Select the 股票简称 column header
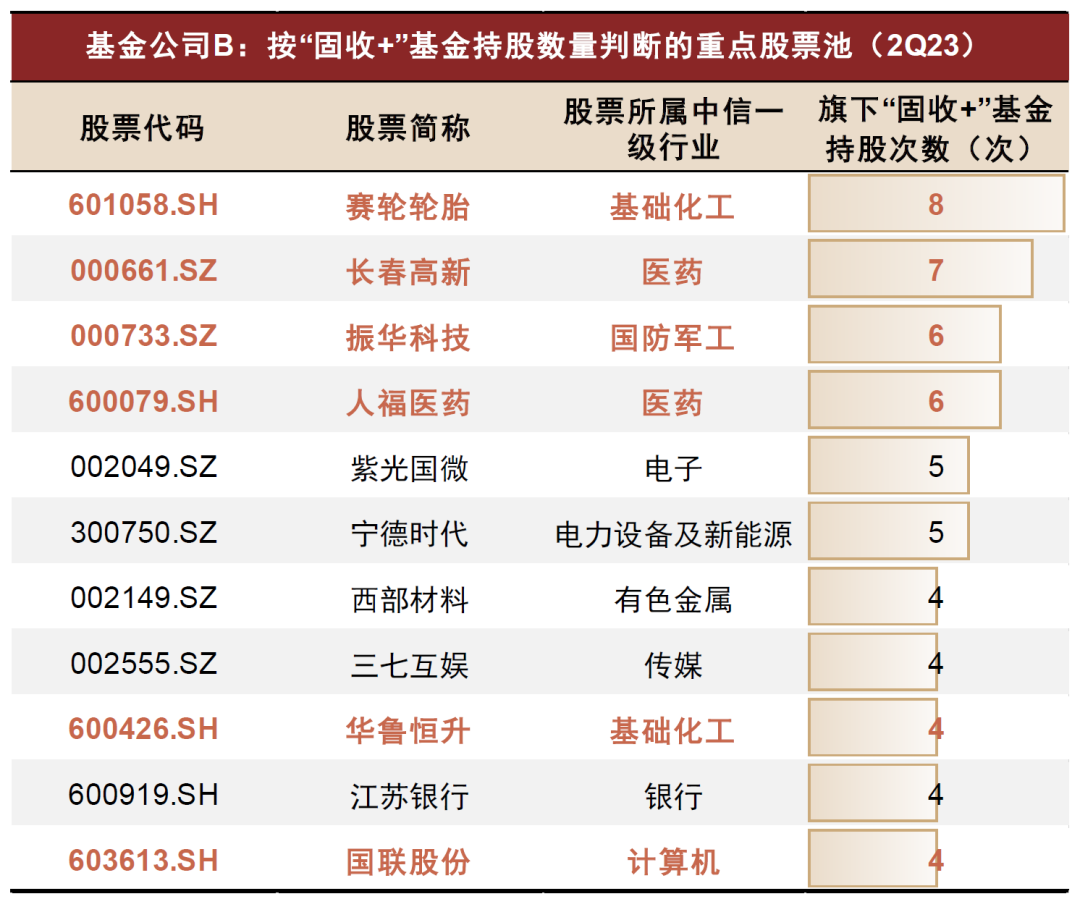Image resolution: width=1080 pixels, height=899 pixels. click(x=408, y=128)
